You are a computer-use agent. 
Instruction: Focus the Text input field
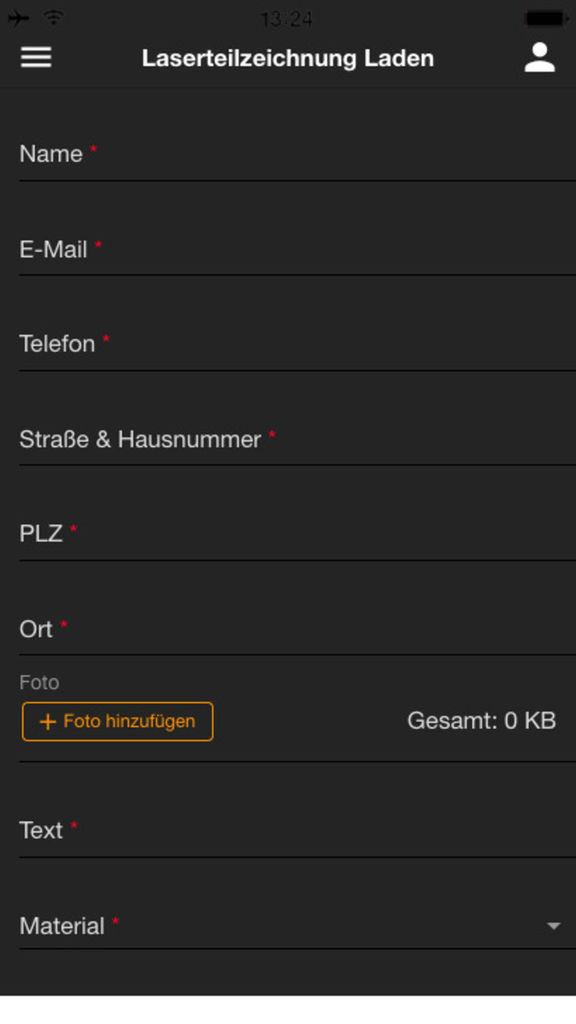click(297, 831)
